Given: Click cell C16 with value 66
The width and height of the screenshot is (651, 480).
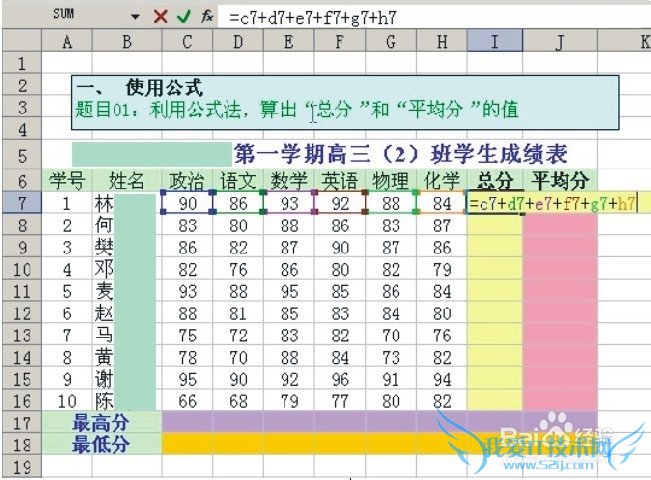Looking at the screenshot, I should coord(187,401).
